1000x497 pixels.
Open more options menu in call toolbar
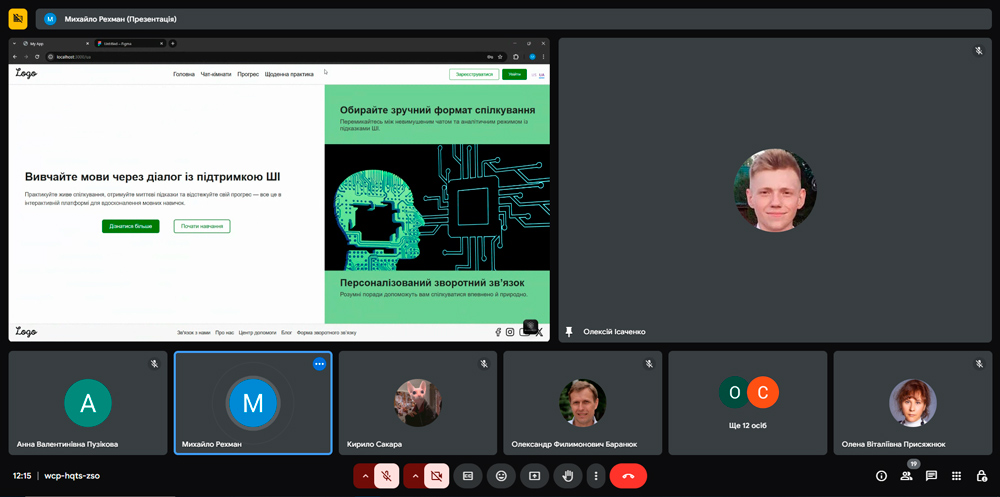[595, 476]
